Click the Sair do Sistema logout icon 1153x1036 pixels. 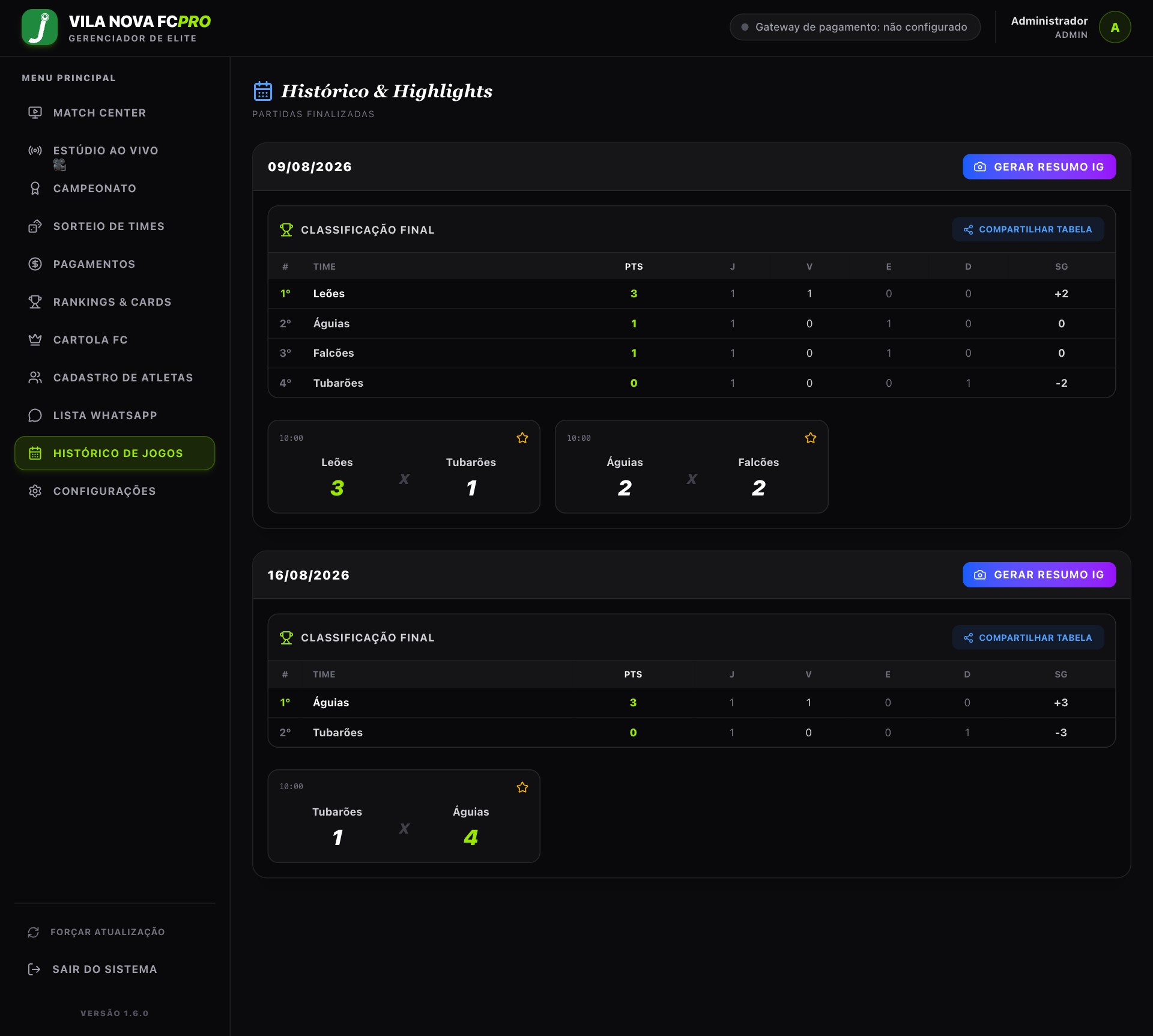coord(34,969)
